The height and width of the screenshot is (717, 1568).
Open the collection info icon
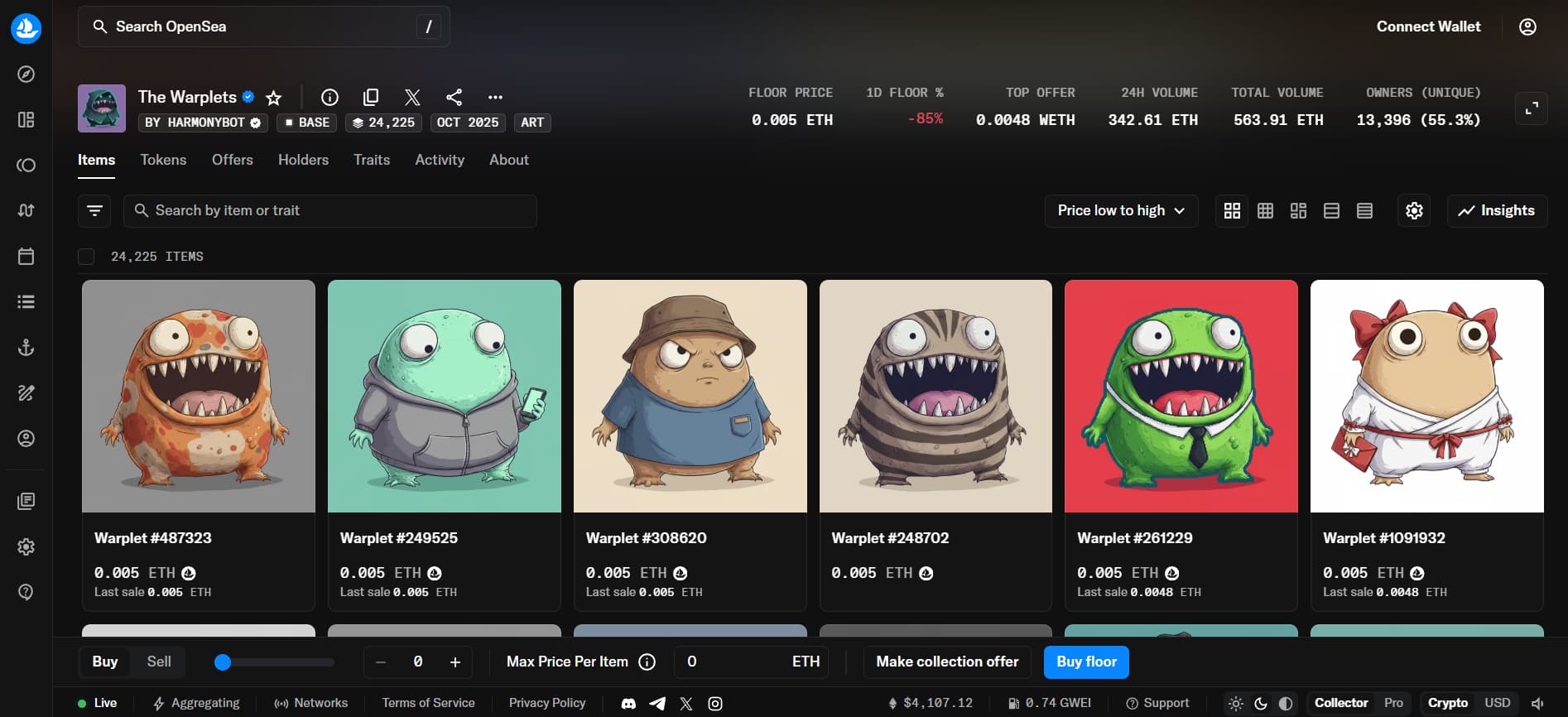329,98
